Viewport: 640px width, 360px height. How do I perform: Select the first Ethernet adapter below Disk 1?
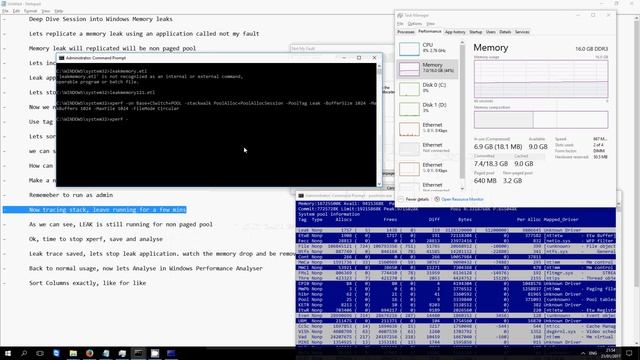pyautogui.click(x=427, y=129)
